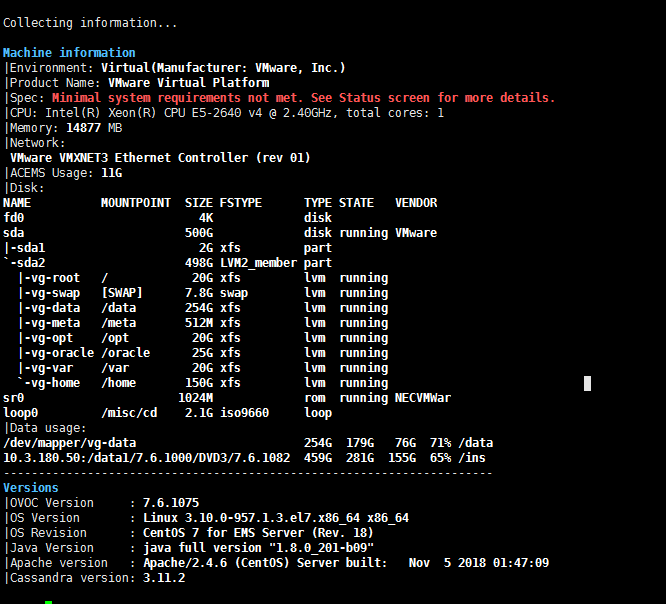
Task: Click the green cursor at the prompt
Action: coord(48,602)
